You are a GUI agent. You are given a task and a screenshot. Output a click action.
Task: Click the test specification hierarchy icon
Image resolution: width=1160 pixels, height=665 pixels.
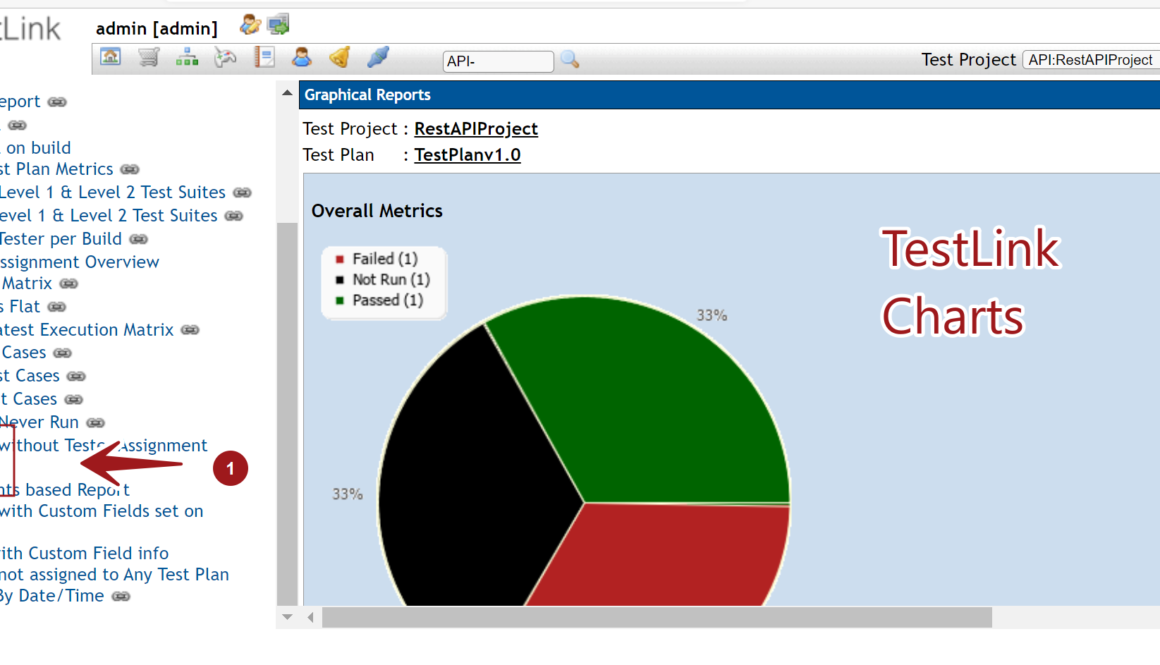[x=187, y=58]
